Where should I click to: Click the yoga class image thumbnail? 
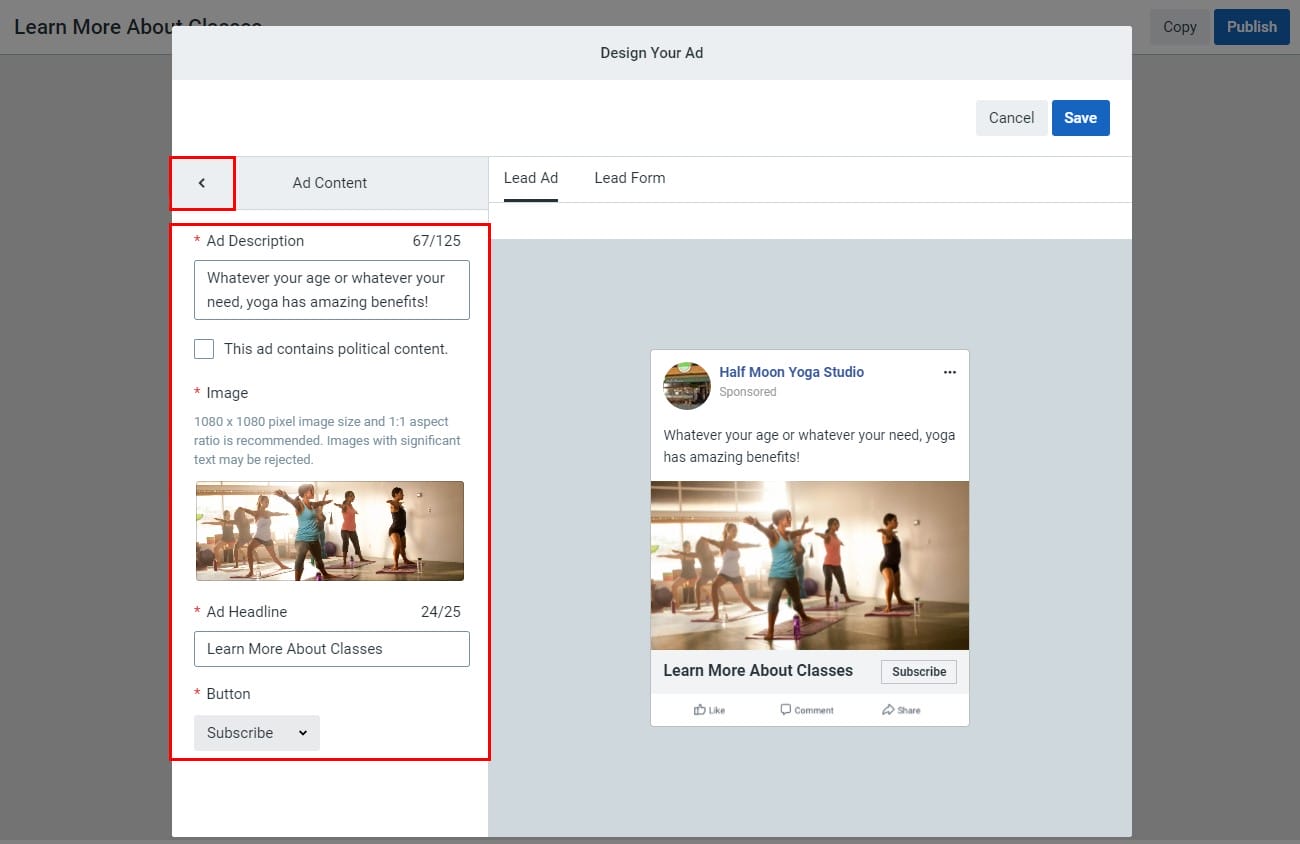pyautogui.click(x=331, y=530)
